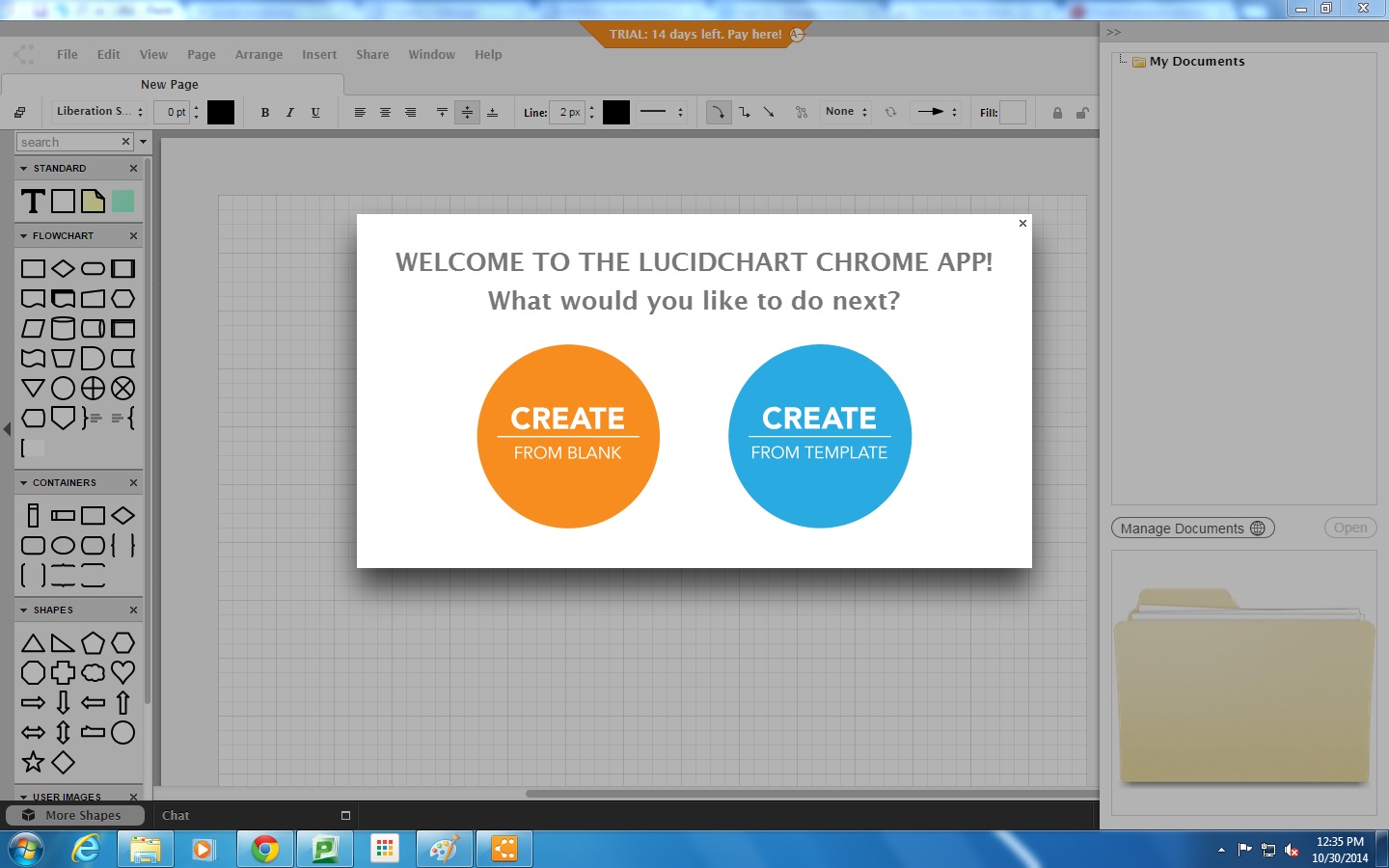The width and height of the screenshot is (1389, 868).
Task: Click the More Shapes button
Action: tap(75, 815)
